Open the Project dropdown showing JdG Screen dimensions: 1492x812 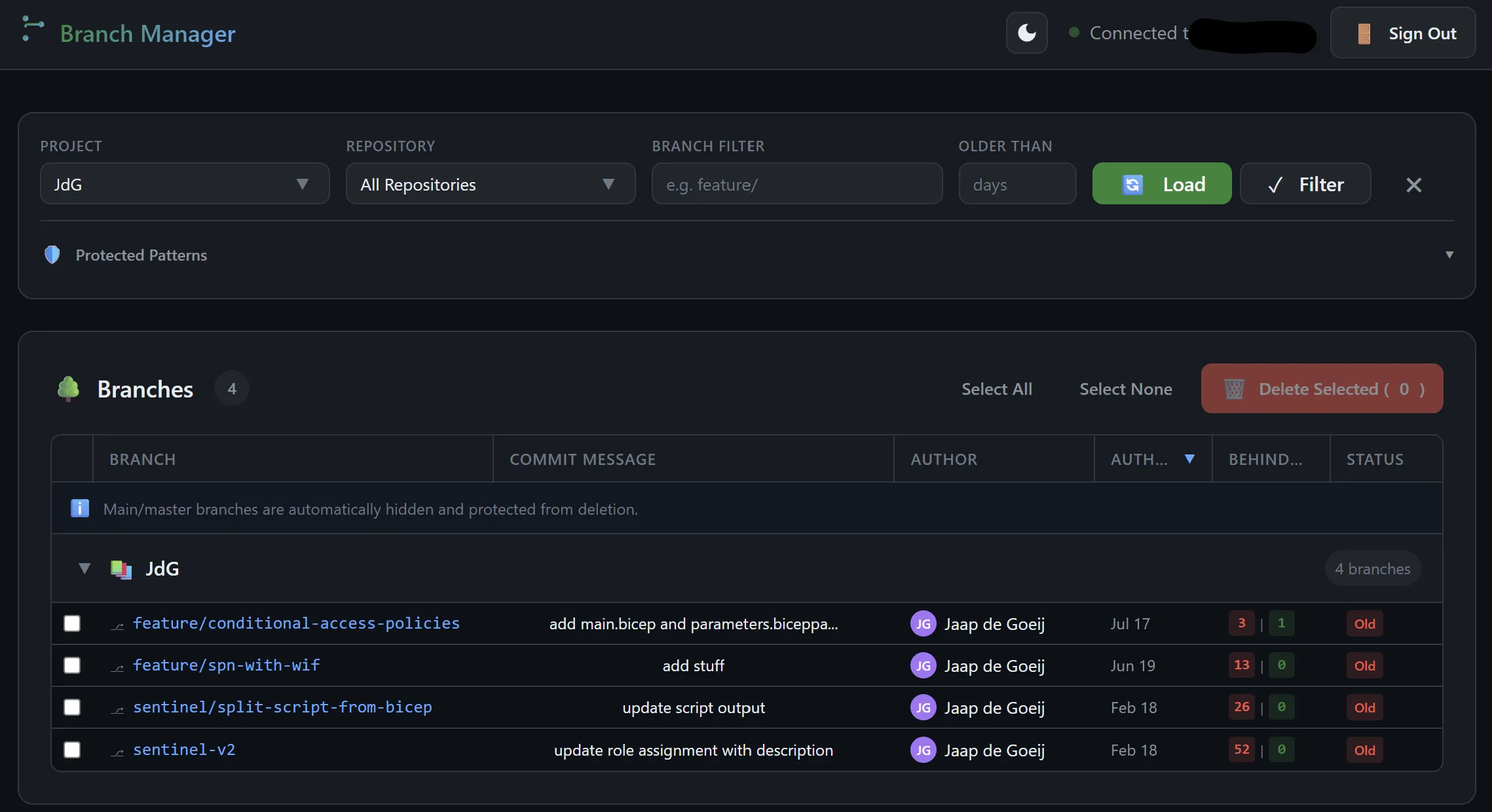tap(184, 184)
